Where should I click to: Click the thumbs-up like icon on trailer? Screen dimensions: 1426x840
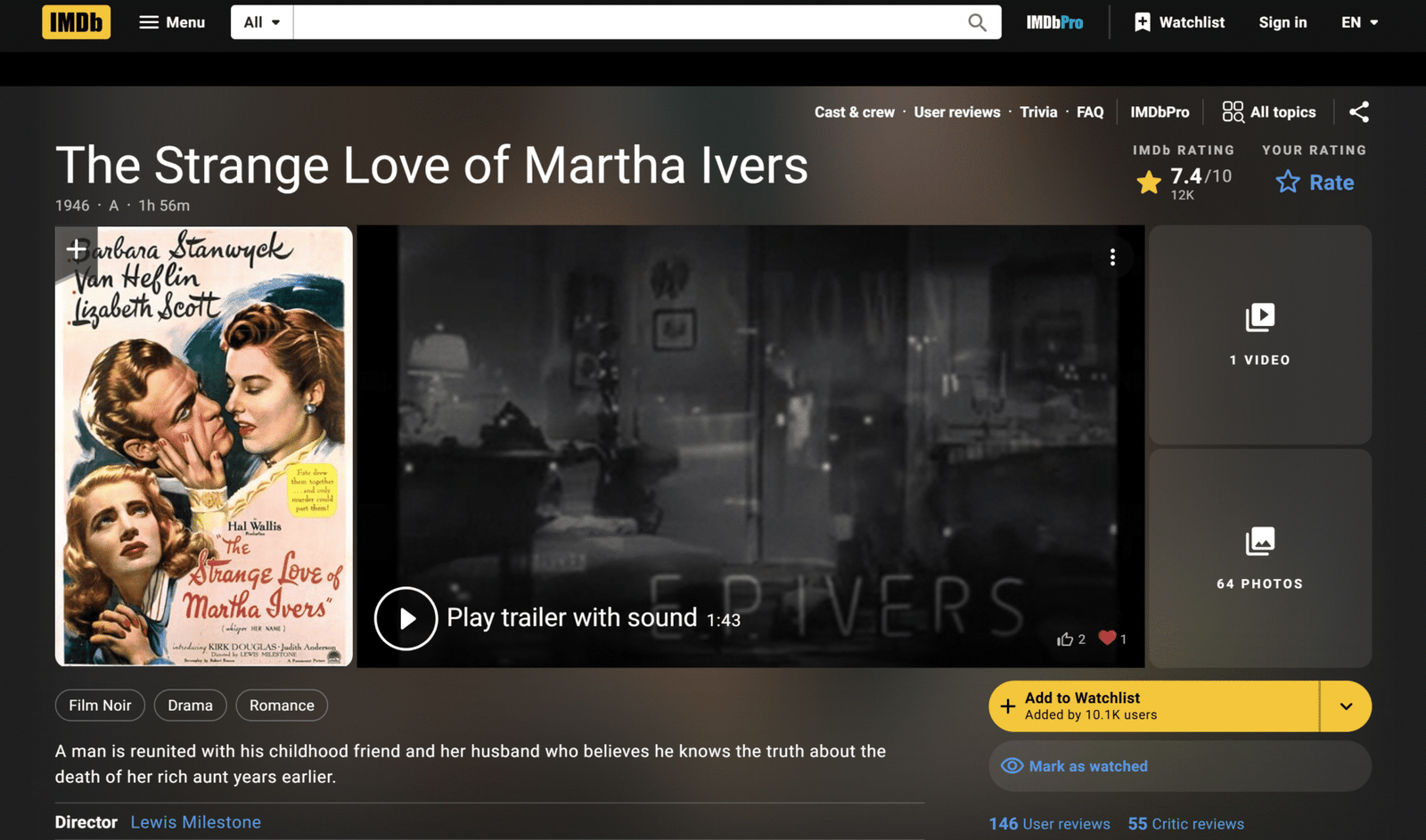pos(1065,639)
